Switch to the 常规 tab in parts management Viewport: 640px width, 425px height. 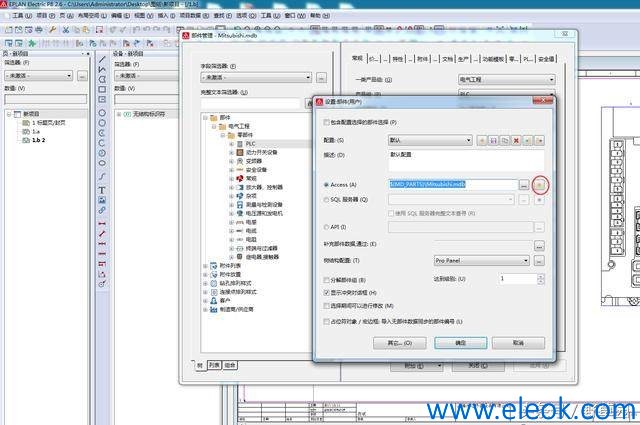tap(357, 58)
